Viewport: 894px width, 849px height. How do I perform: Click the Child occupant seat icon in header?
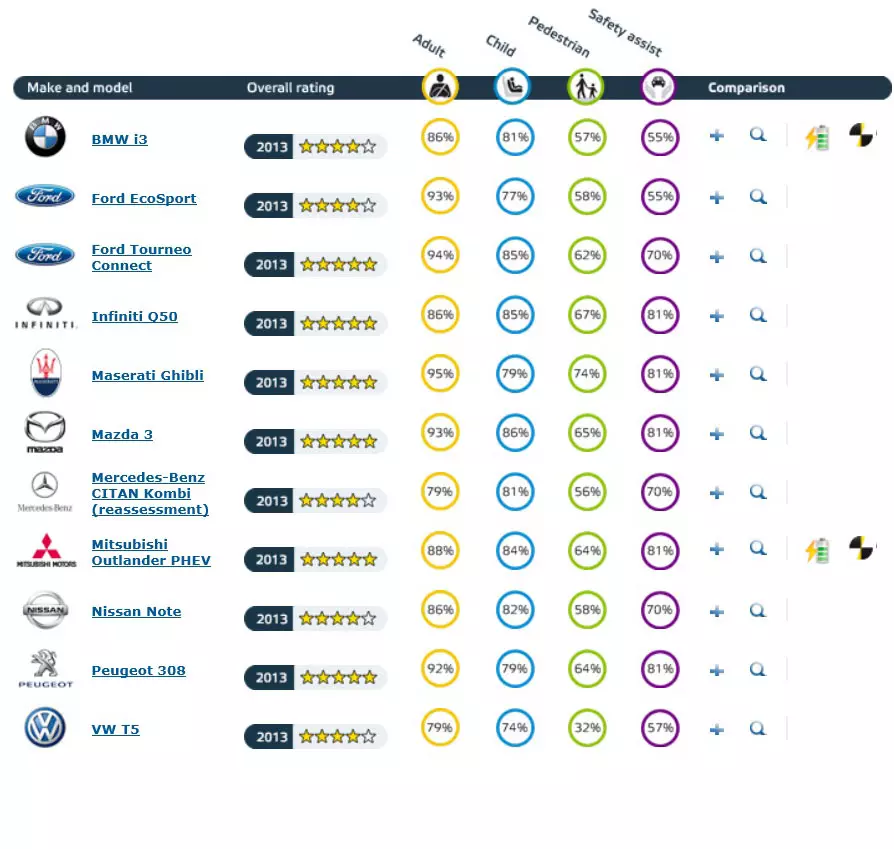click(x=513, y=88)
